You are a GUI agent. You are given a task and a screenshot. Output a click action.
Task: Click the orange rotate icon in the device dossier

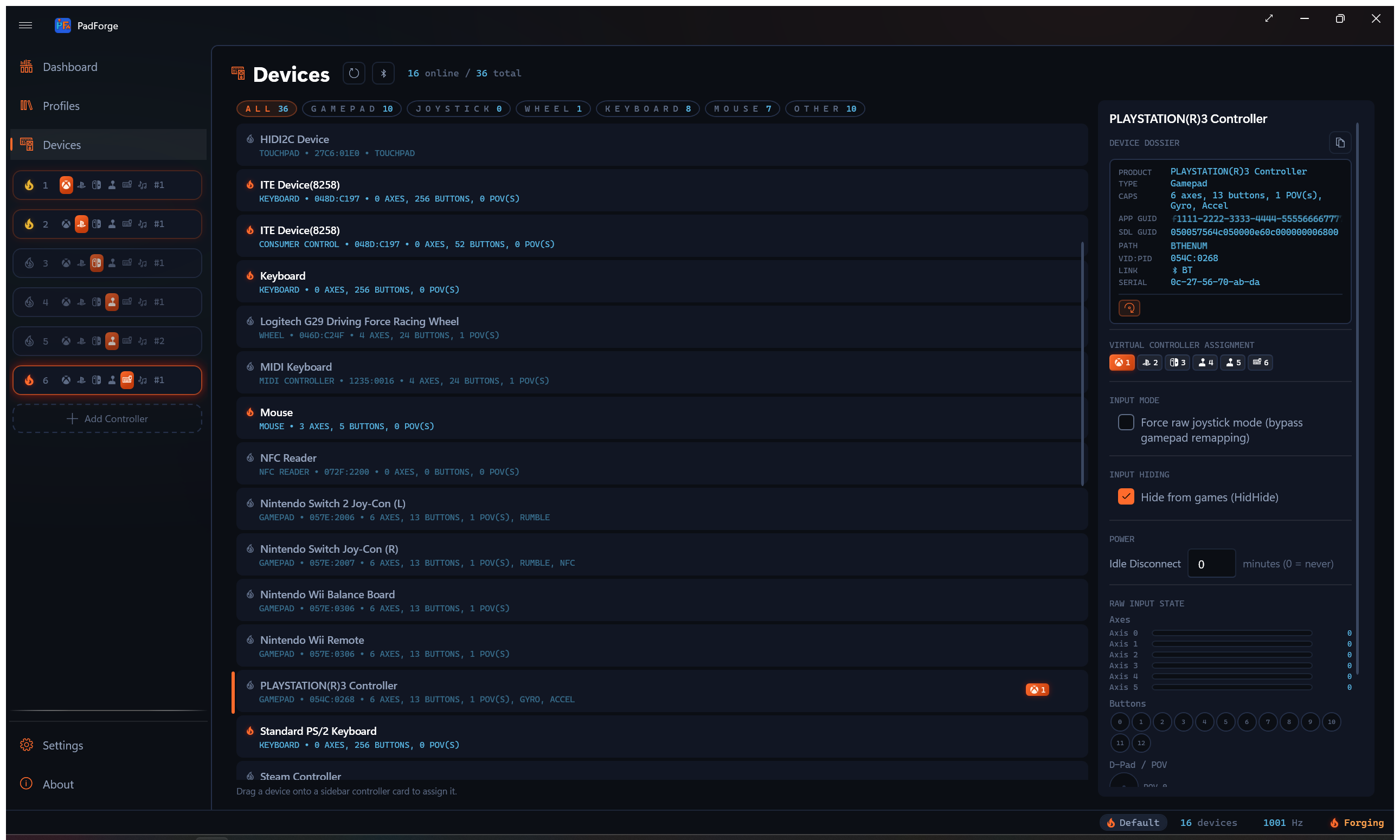1129,308
